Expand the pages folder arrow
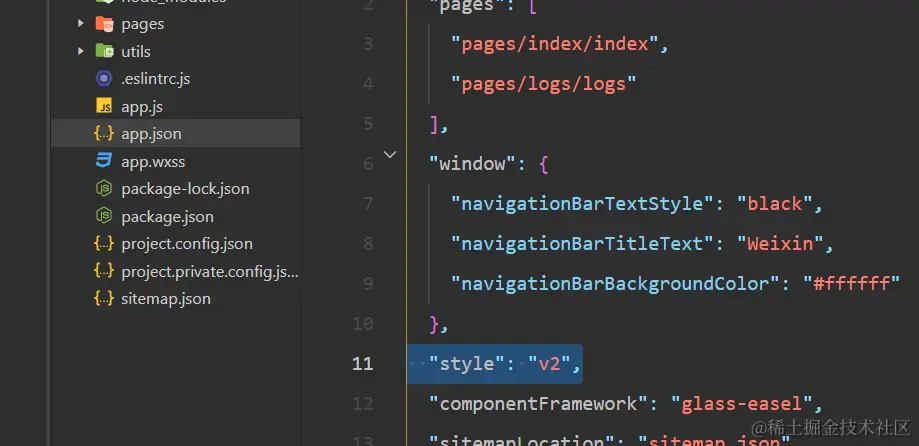The width and height of the screenshot is (919, 446). [81, 24]
